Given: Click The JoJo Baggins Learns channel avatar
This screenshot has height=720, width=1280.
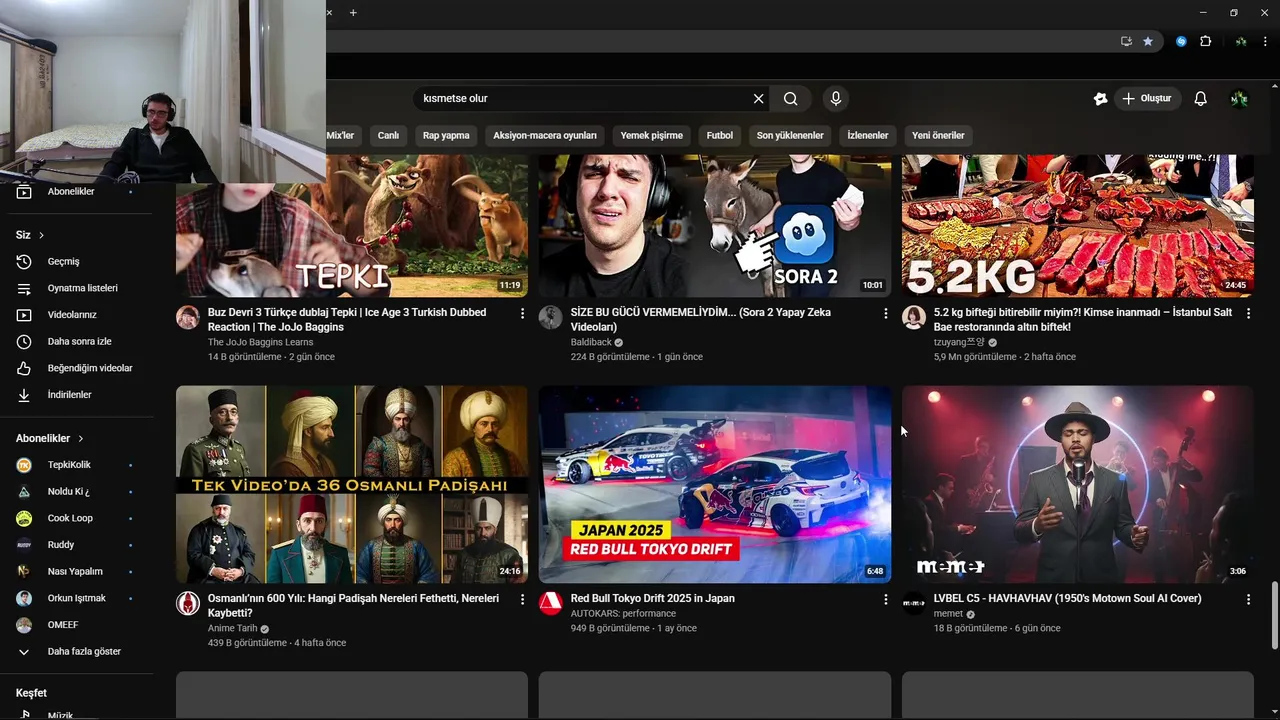Looking at the screenshot, I should [188, 317].
